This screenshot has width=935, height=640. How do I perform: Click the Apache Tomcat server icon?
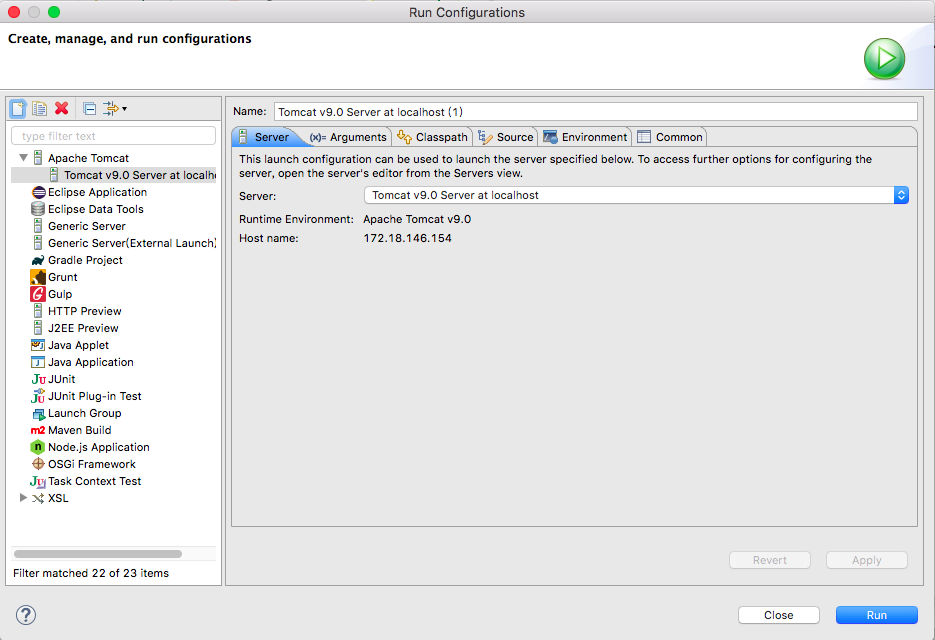click(38, 158)
